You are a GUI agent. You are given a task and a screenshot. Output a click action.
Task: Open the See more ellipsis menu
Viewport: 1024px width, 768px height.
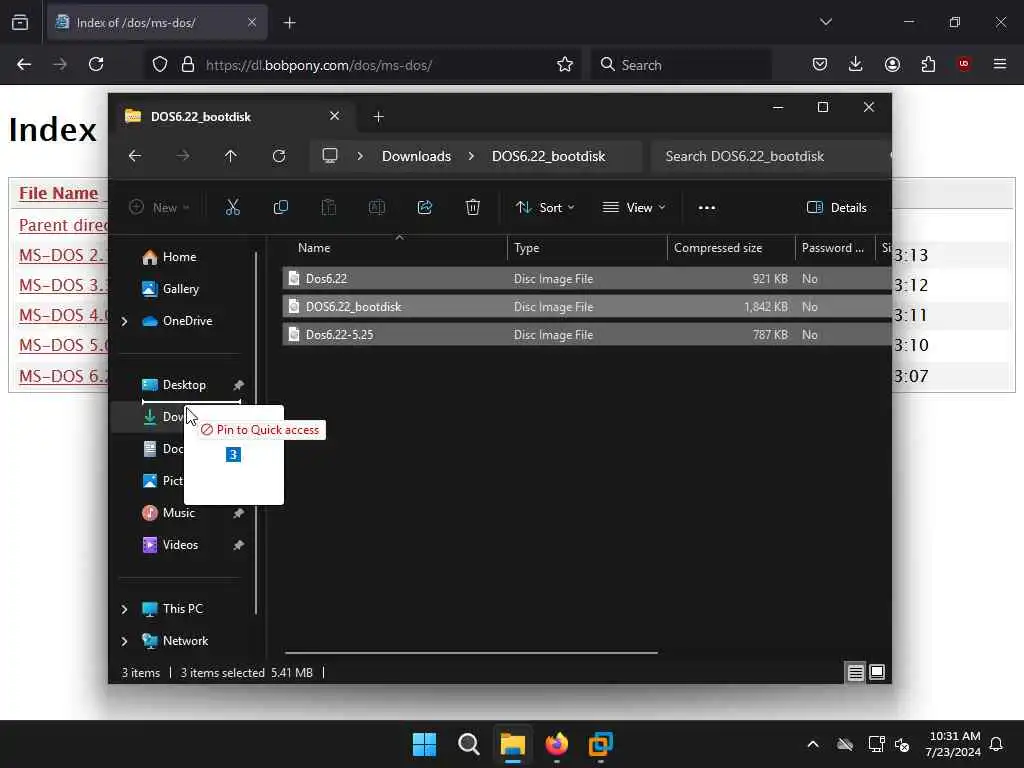[707, 208]
